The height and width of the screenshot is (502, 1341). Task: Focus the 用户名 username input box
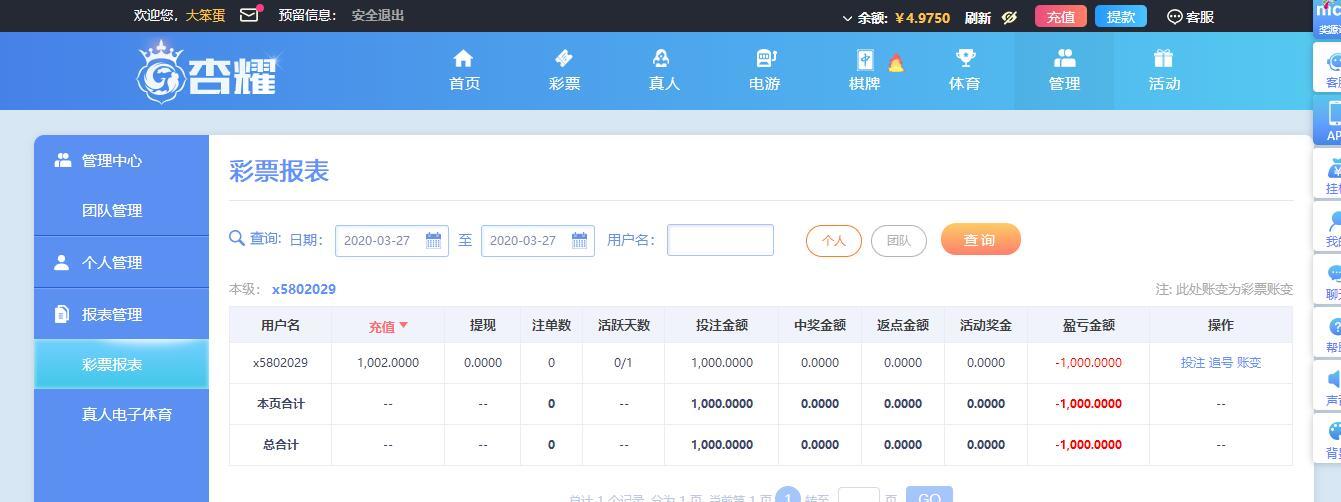coord(720,240)
